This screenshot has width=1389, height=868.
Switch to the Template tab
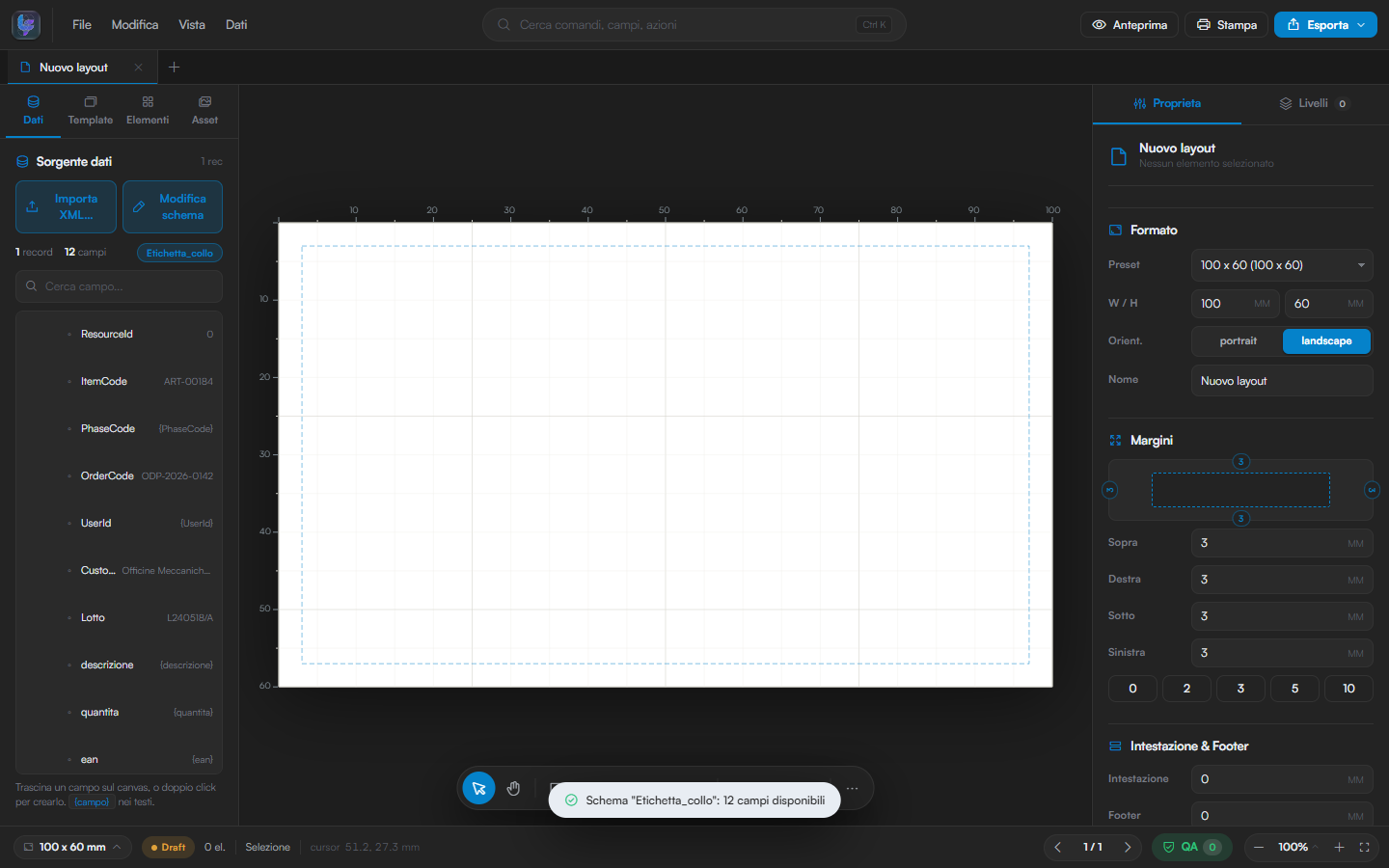(x=90, y=111)
